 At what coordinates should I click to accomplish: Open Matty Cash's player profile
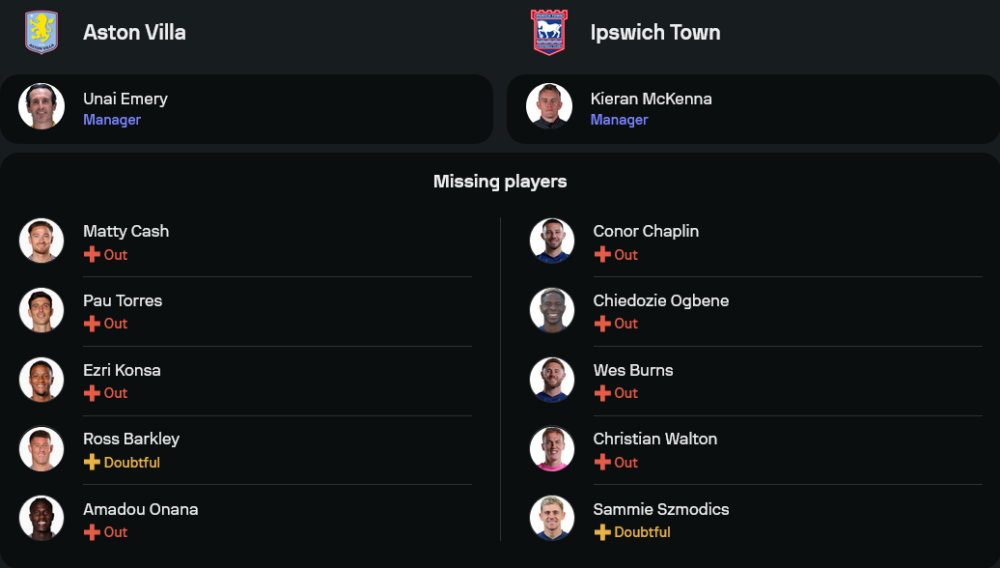click(x=126, y=231)
